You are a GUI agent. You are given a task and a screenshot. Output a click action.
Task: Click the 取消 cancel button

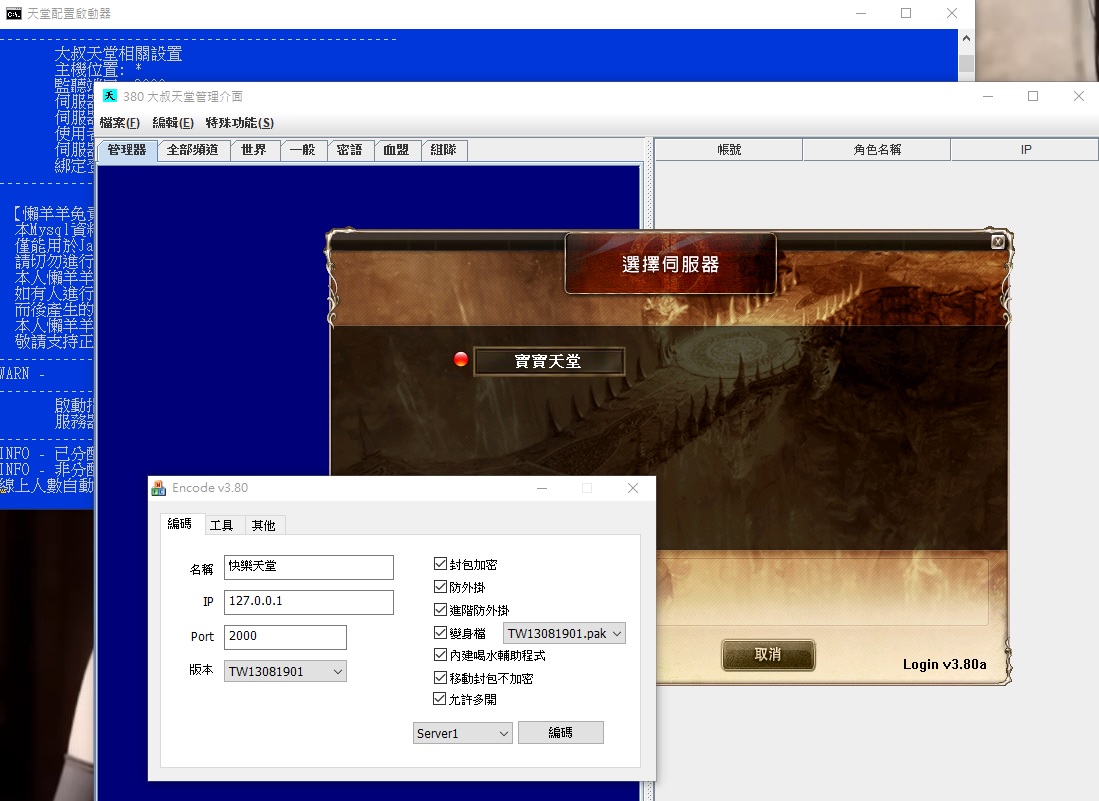(768, 655)
